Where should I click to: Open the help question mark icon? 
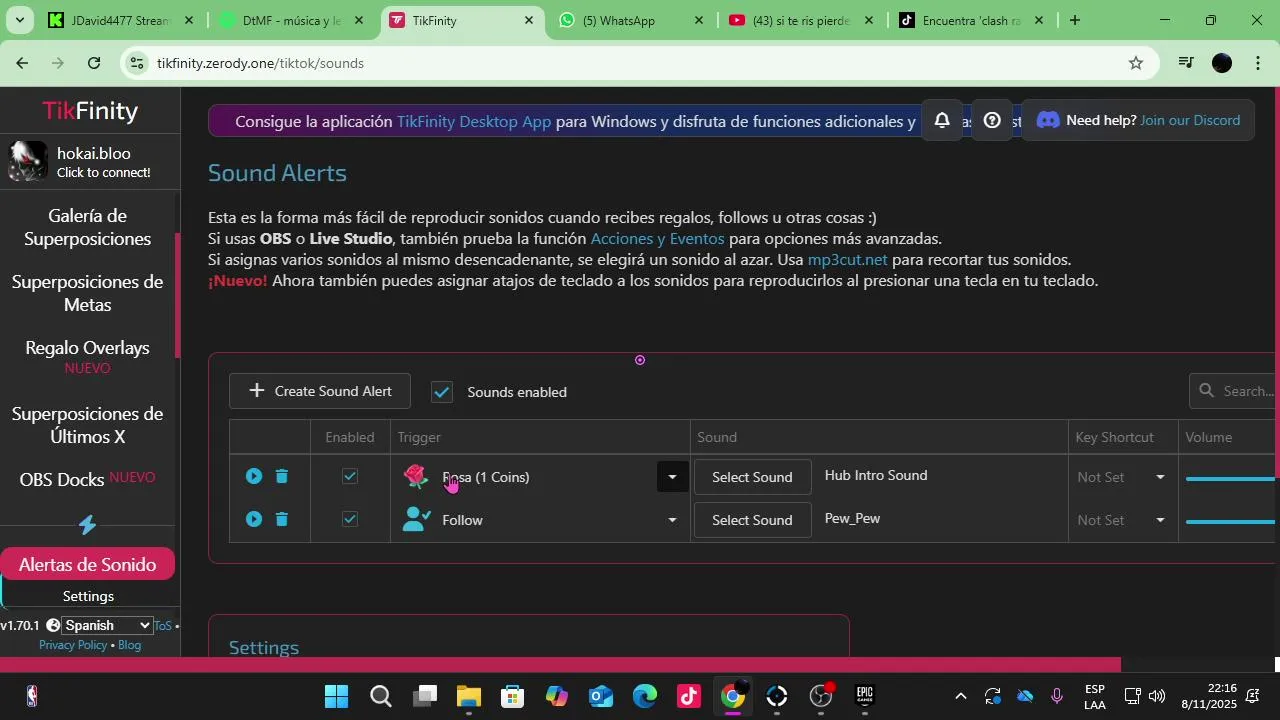pos(992,121)
